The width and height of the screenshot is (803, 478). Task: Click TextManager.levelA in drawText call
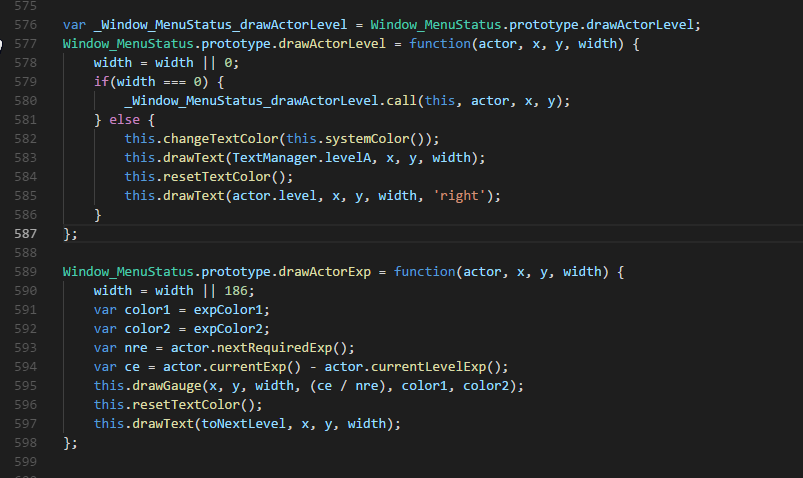click(302, 158)
